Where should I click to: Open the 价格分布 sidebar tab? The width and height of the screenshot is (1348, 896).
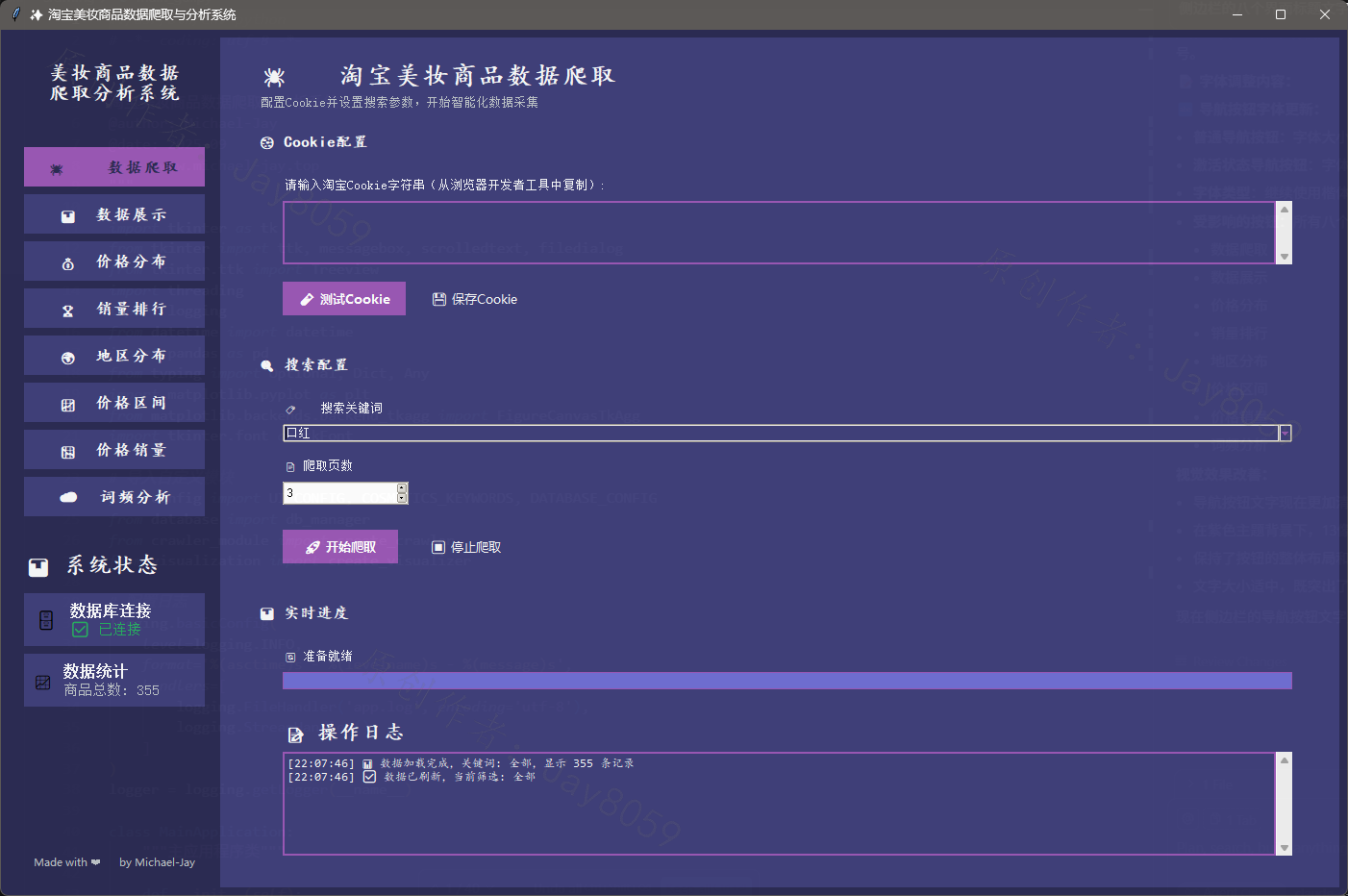[x=114, y=261]
